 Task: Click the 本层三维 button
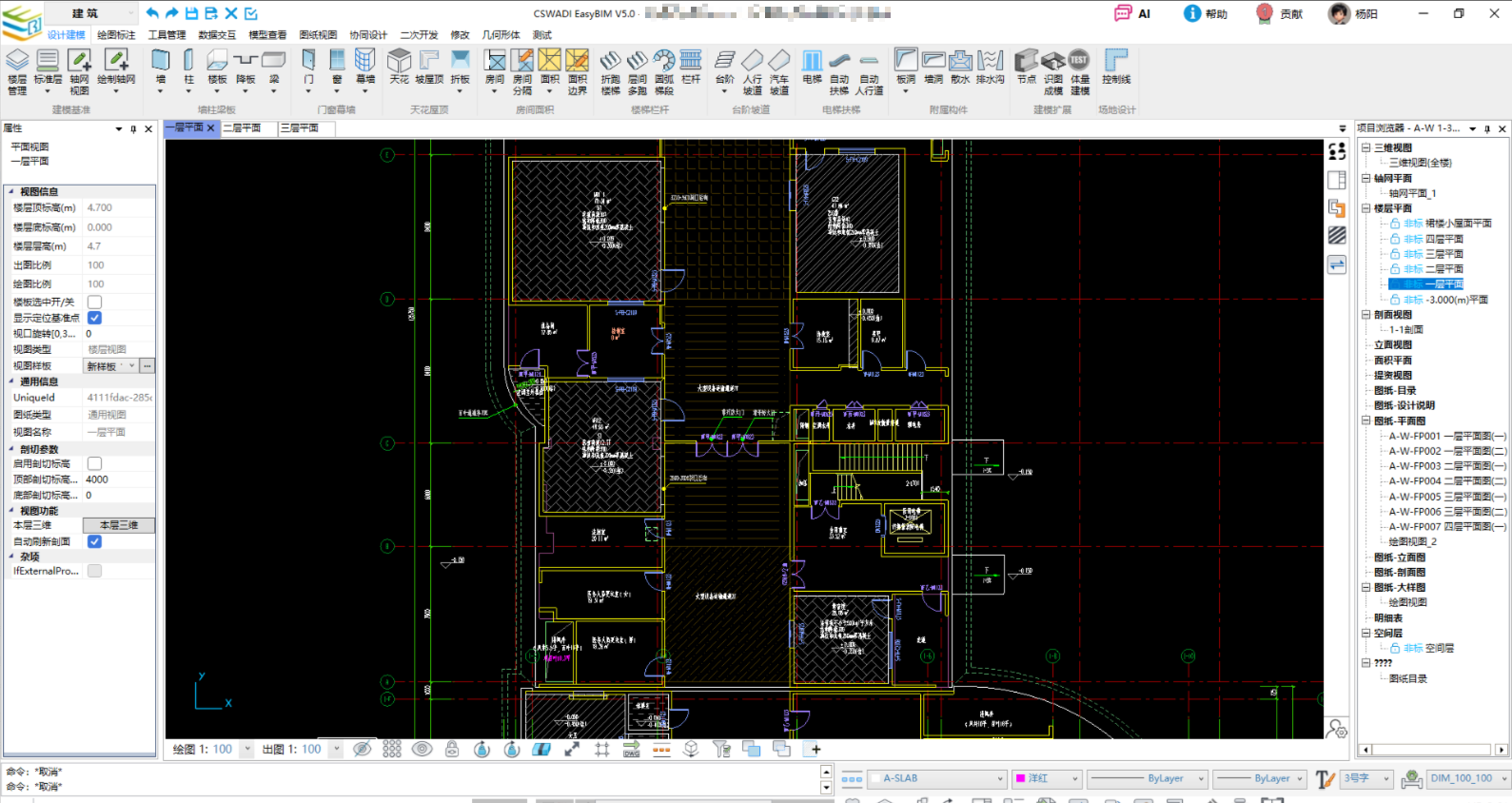(x=119, y=525)
